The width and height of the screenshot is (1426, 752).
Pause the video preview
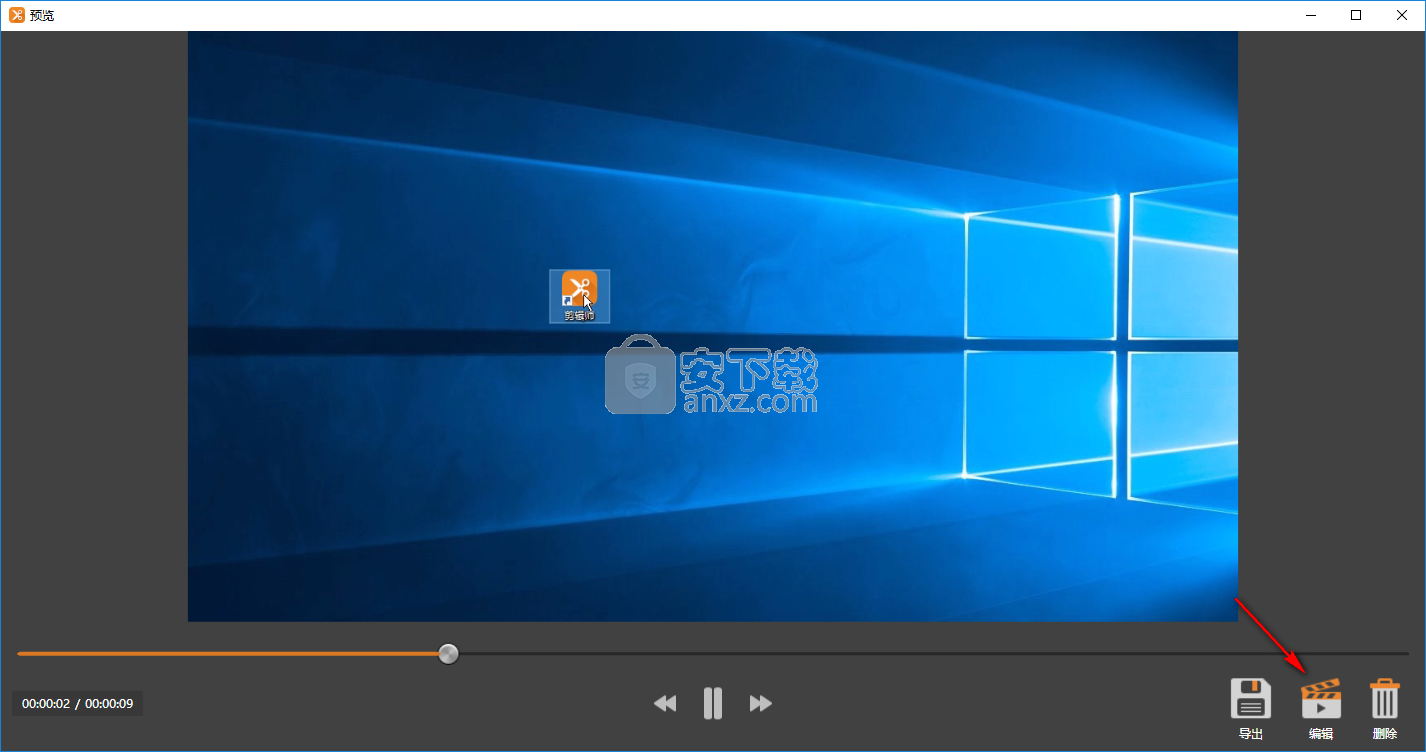(x=713, y=703)
